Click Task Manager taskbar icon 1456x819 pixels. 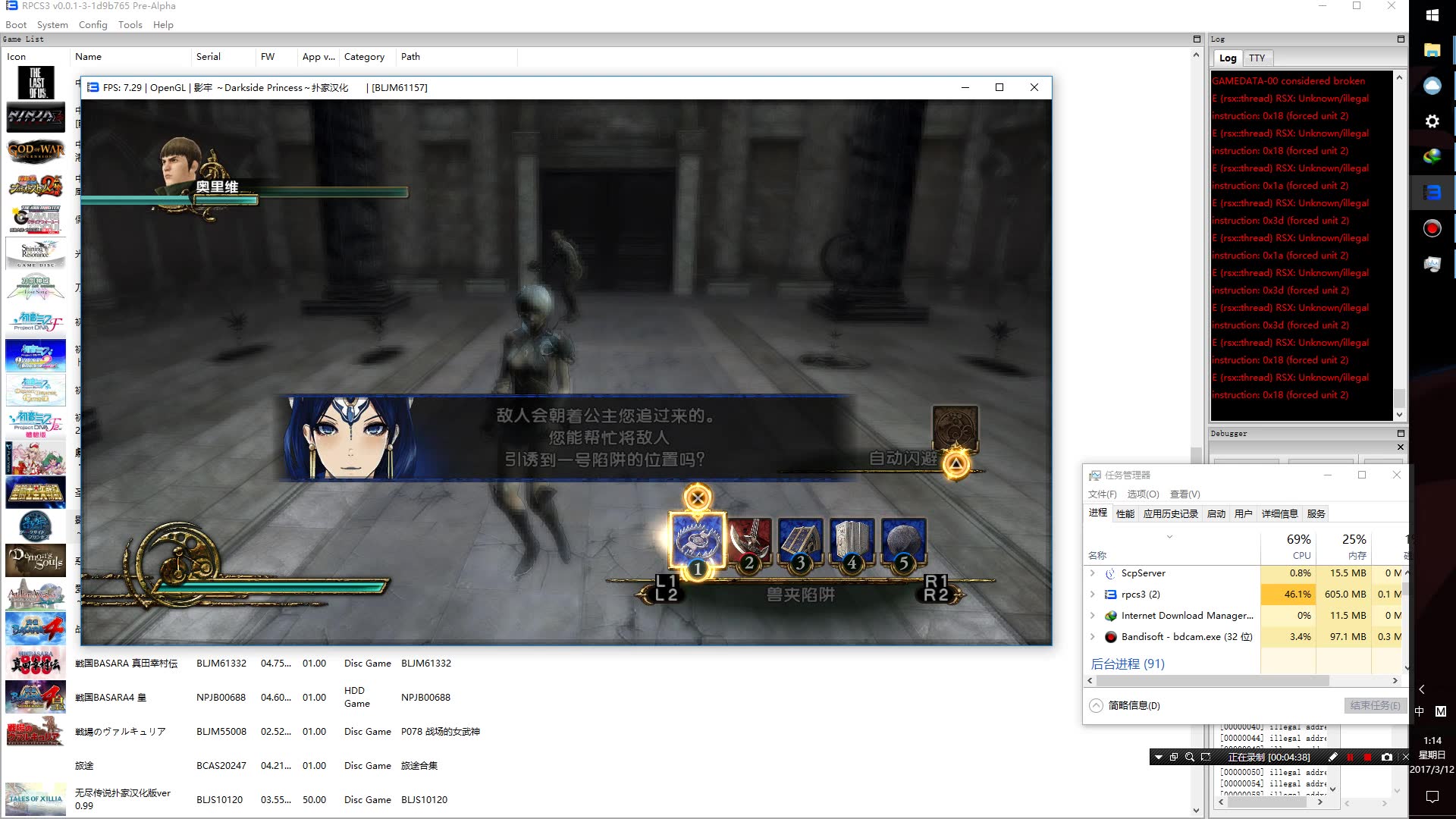tap(1432, 264)
